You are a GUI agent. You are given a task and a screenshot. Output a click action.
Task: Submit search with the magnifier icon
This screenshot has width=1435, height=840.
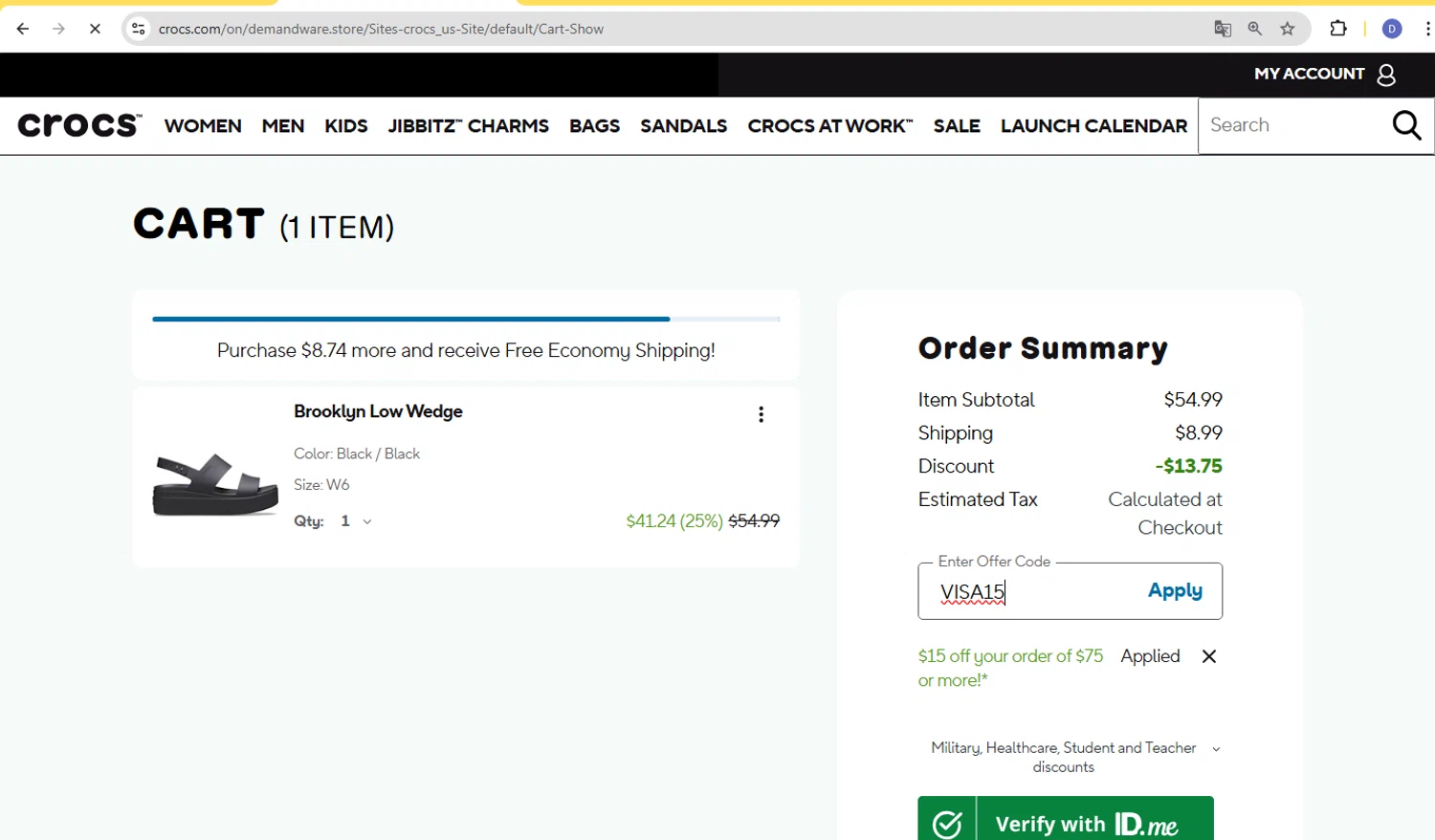1406,125
